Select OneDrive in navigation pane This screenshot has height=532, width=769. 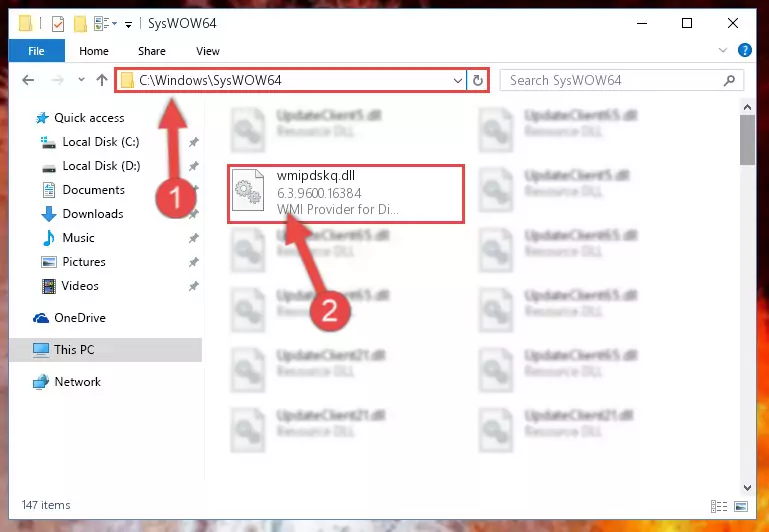click(79, 318)
